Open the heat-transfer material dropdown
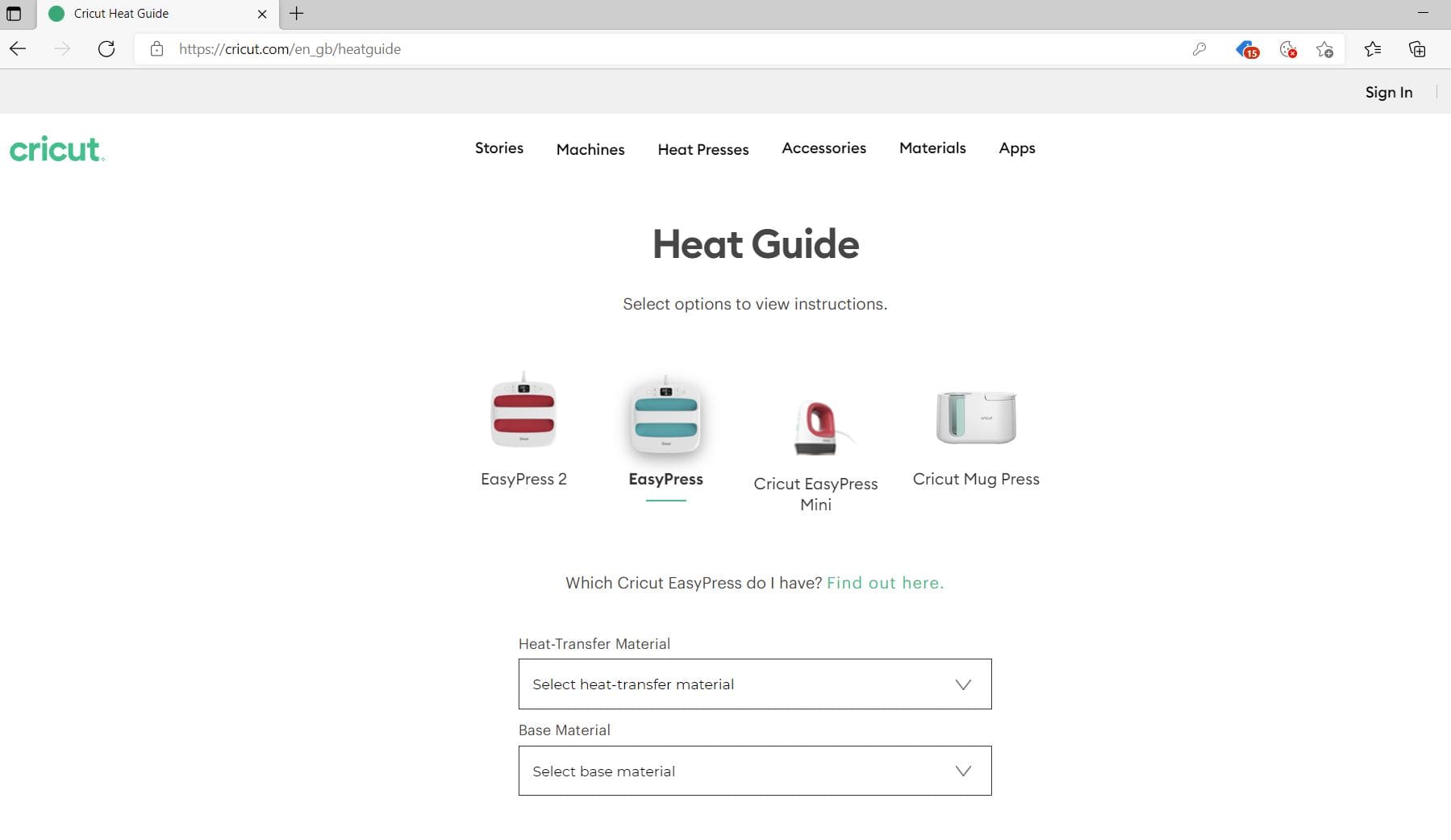The image size is (1451, 840). pyautogui.click(x=755, y=684)
